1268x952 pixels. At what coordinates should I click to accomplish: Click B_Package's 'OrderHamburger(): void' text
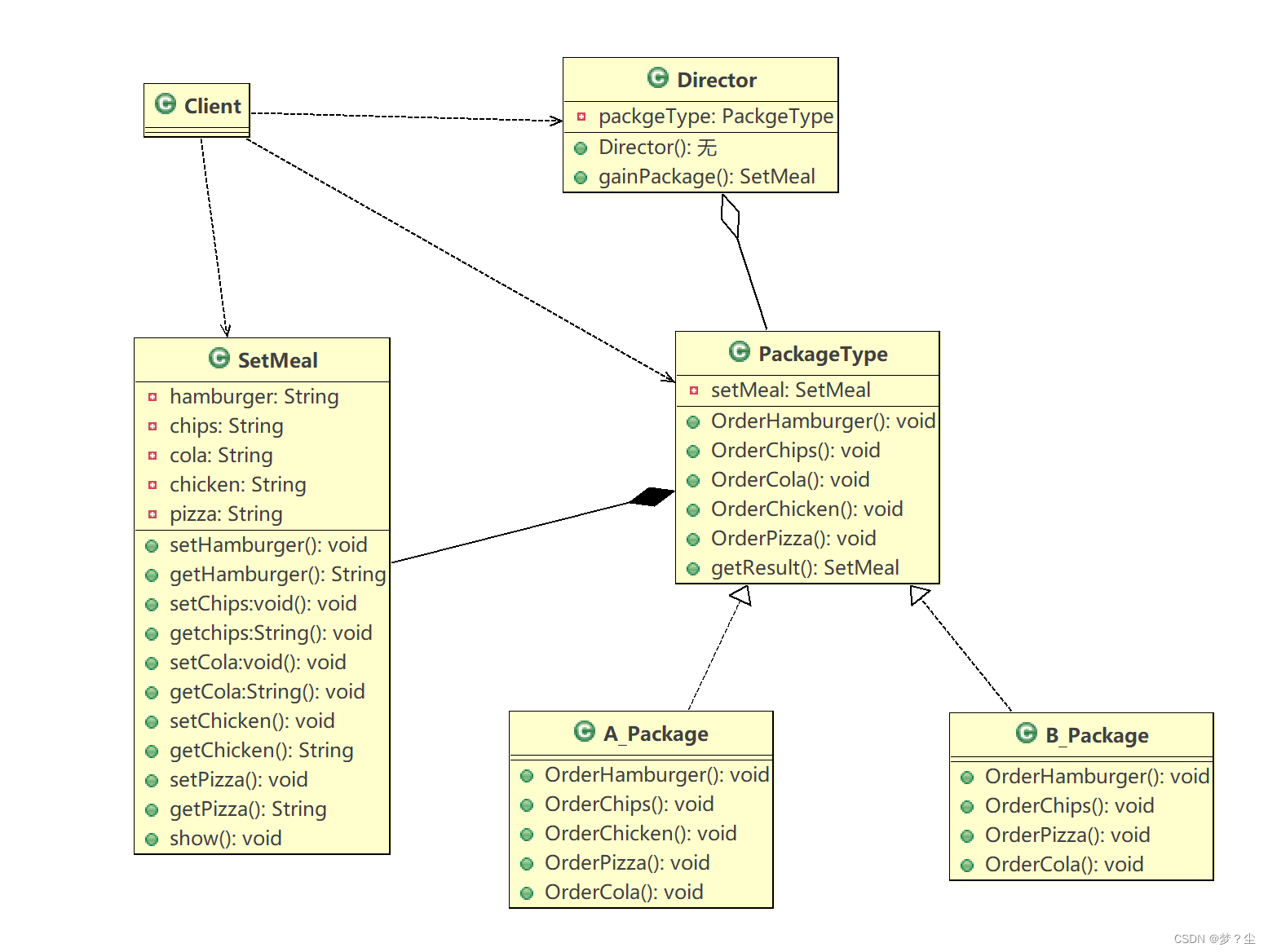[1097, 777]
